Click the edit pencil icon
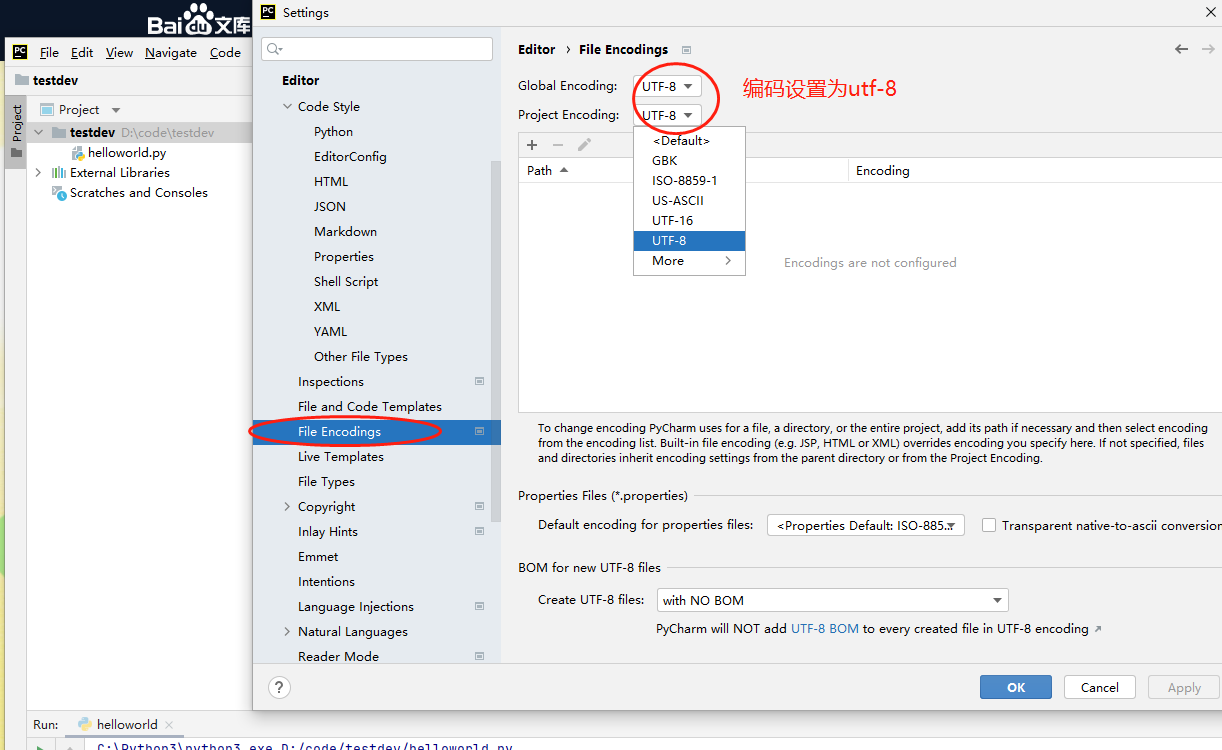This screenshot has height=750, width=1222. point(584,145)
